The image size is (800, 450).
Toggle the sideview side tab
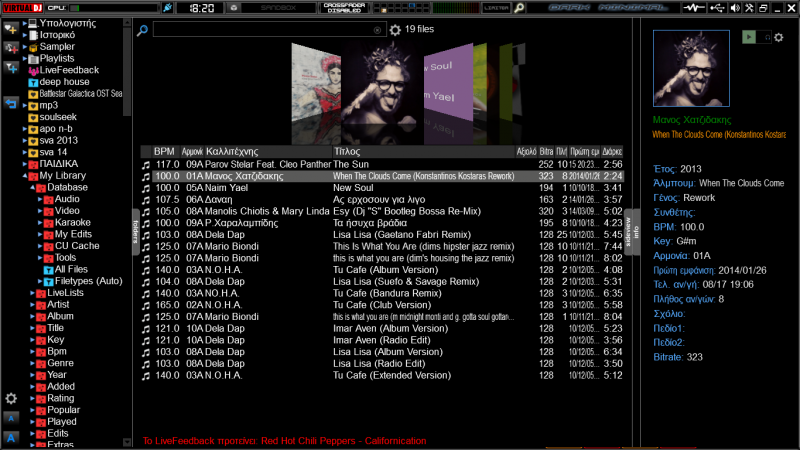629,232
